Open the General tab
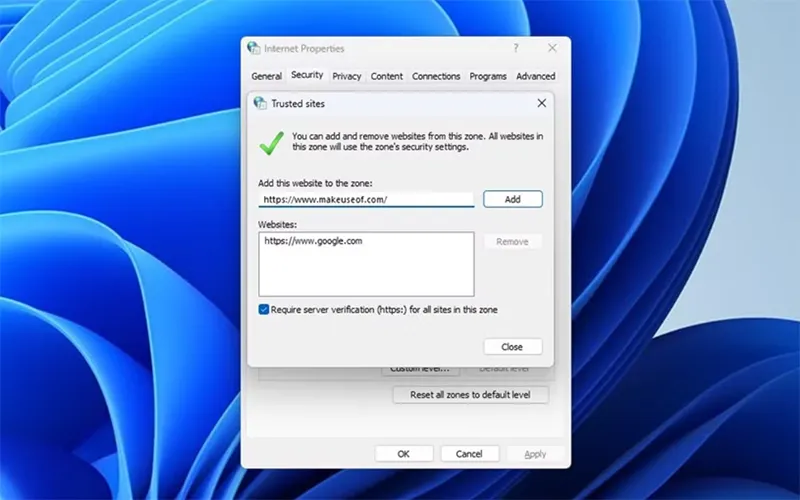The image size is (800, 500). pyautogui.click(x=266, y=76)
